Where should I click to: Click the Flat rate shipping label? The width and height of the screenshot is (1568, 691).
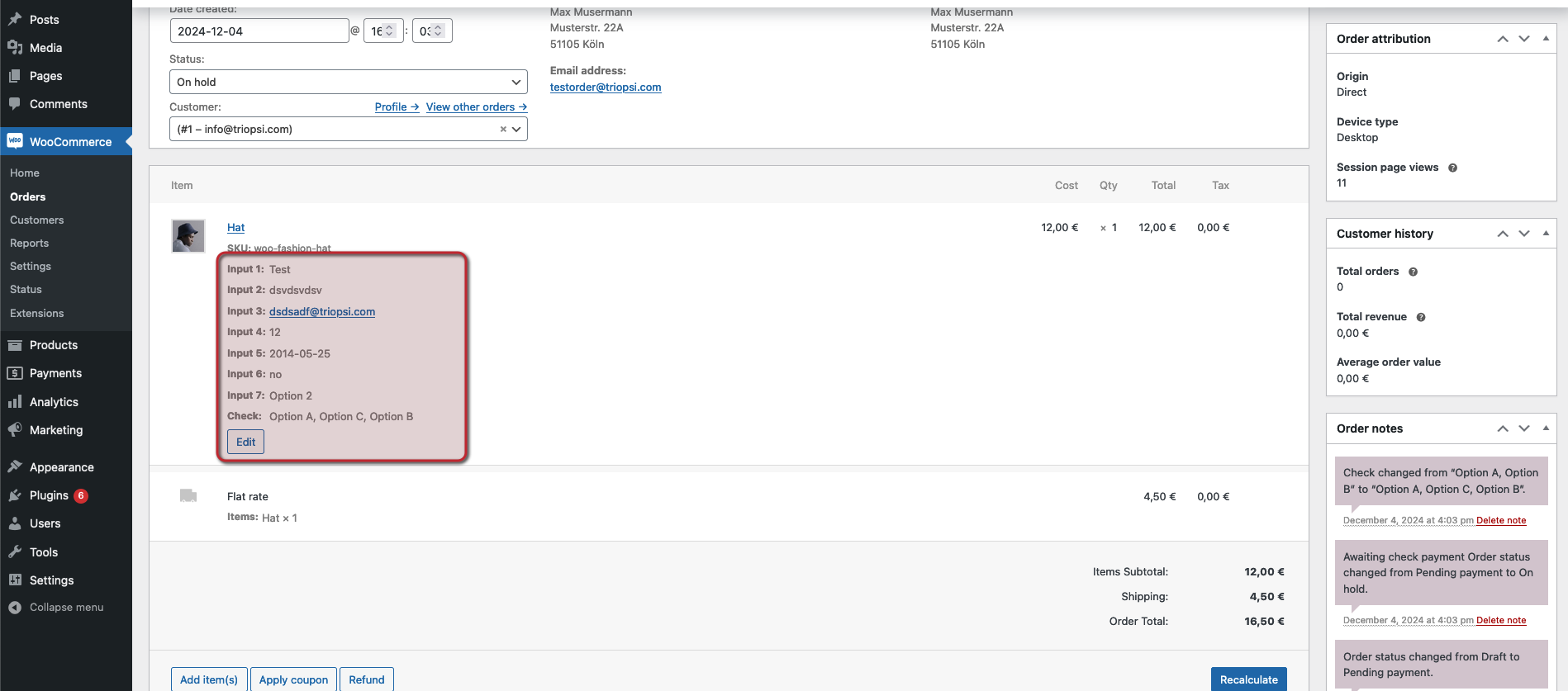click(248, 497)
